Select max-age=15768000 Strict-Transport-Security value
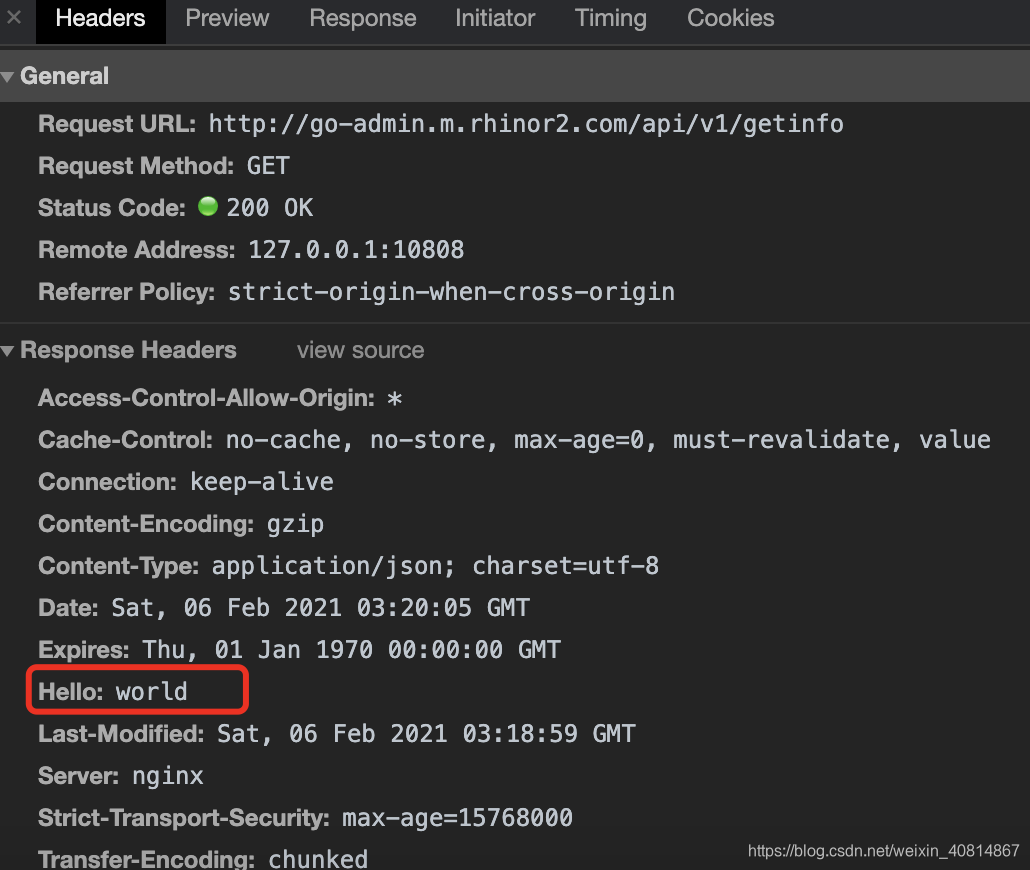Image resolution: width=1030 pixels, height=870 pixels. pyautogui.click(x=457, y=819)
